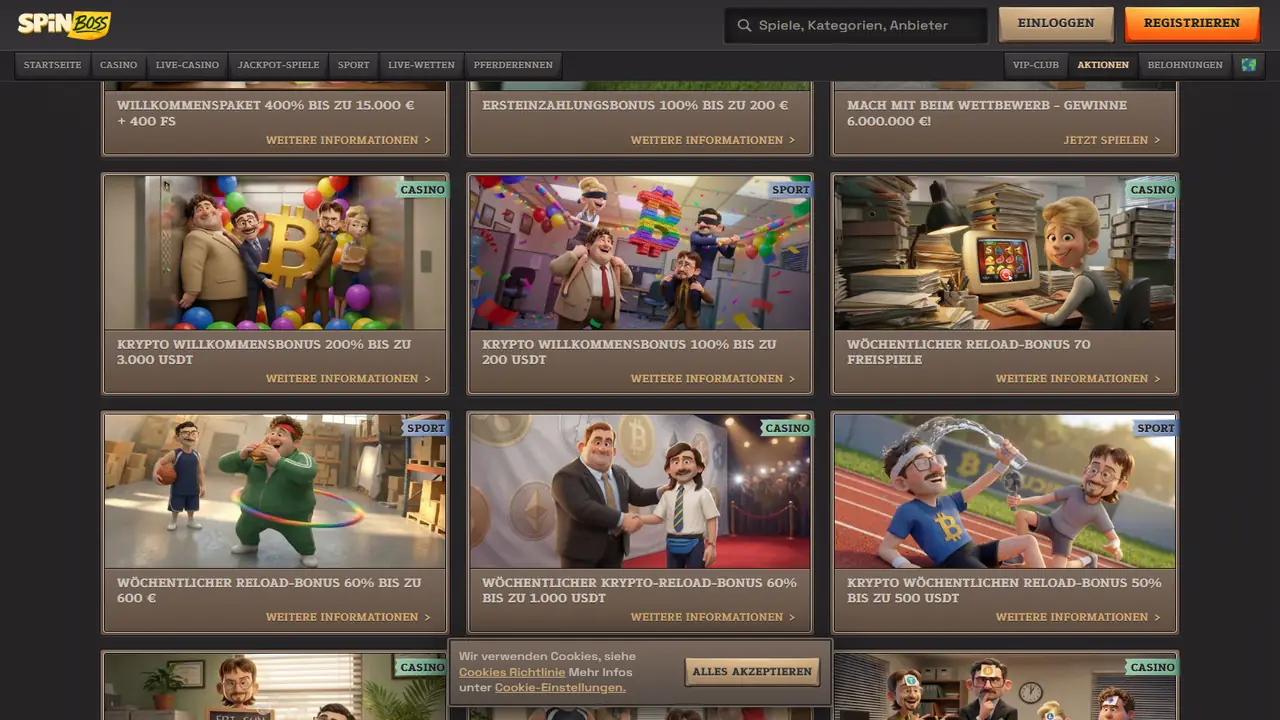Click the SpinBoss logo

(x=64, y=24)
